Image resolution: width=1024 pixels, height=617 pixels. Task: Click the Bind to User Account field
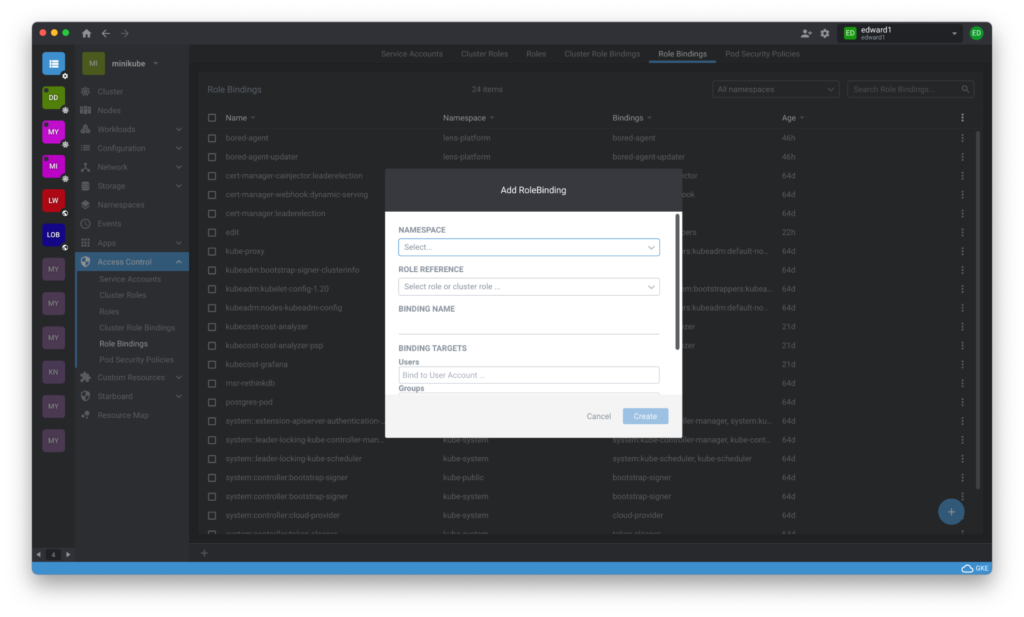[528, 375]
